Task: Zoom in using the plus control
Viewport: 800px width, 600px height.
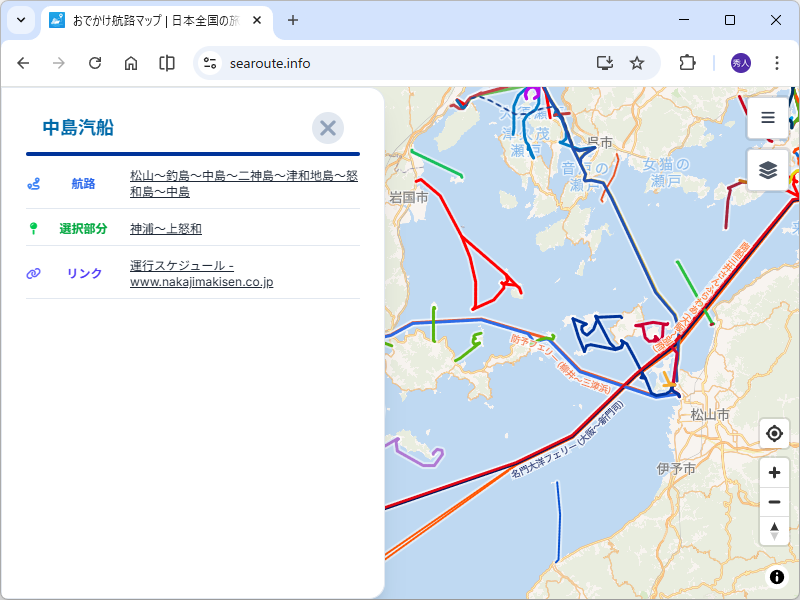Action: click(774, 471)
